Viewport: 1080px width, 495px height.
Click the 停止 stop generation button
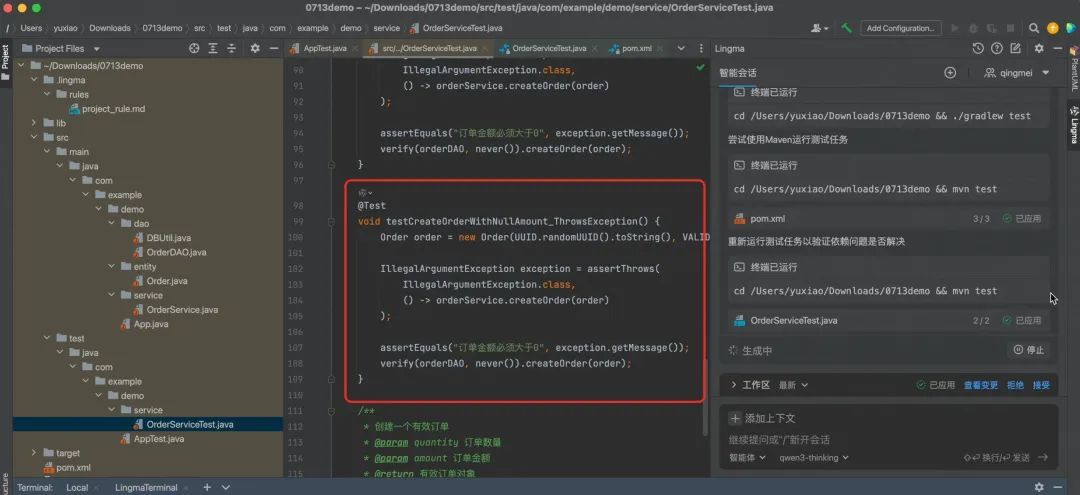[x=1030, y=350]
